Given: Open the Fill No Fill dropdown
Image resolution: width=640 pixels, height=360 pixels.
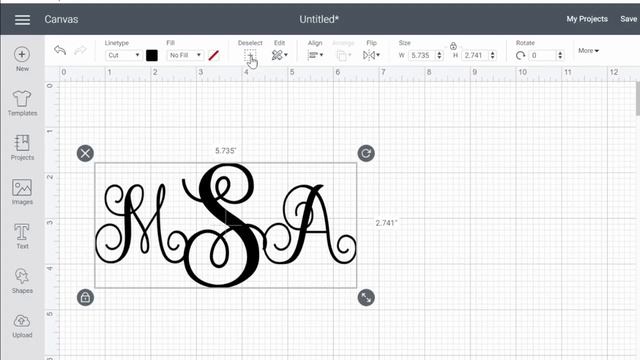Looking at the screenshot, I should (185, 55).
